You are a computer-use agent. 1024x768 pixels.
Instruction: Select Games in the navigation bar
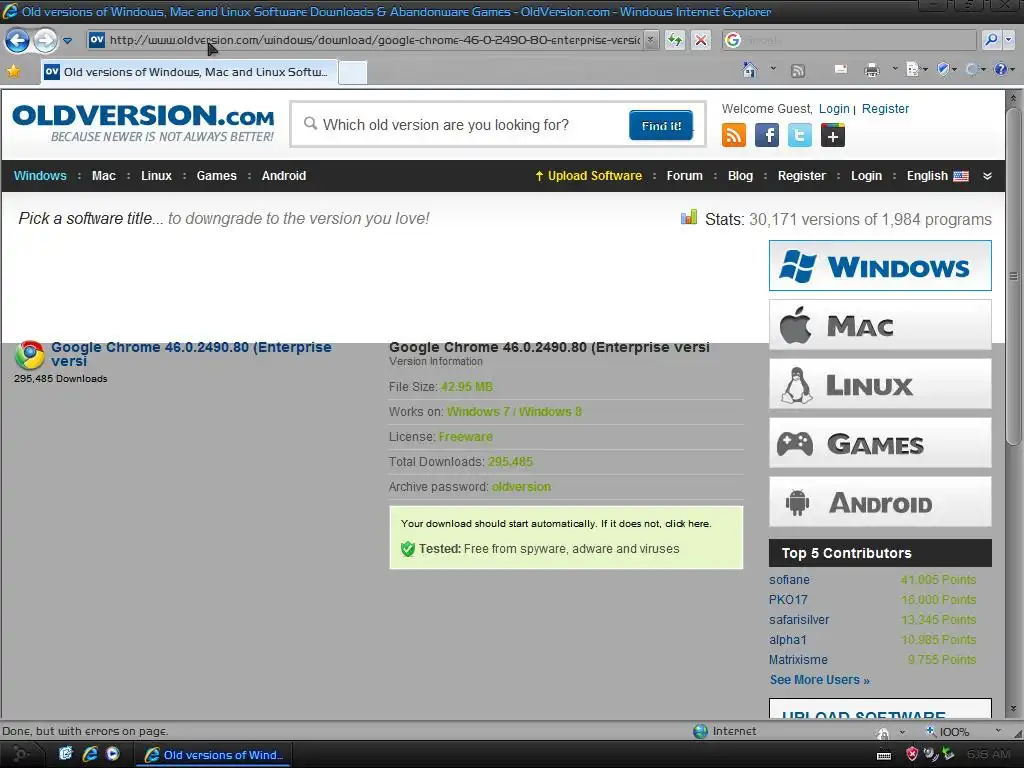[216, 176]
